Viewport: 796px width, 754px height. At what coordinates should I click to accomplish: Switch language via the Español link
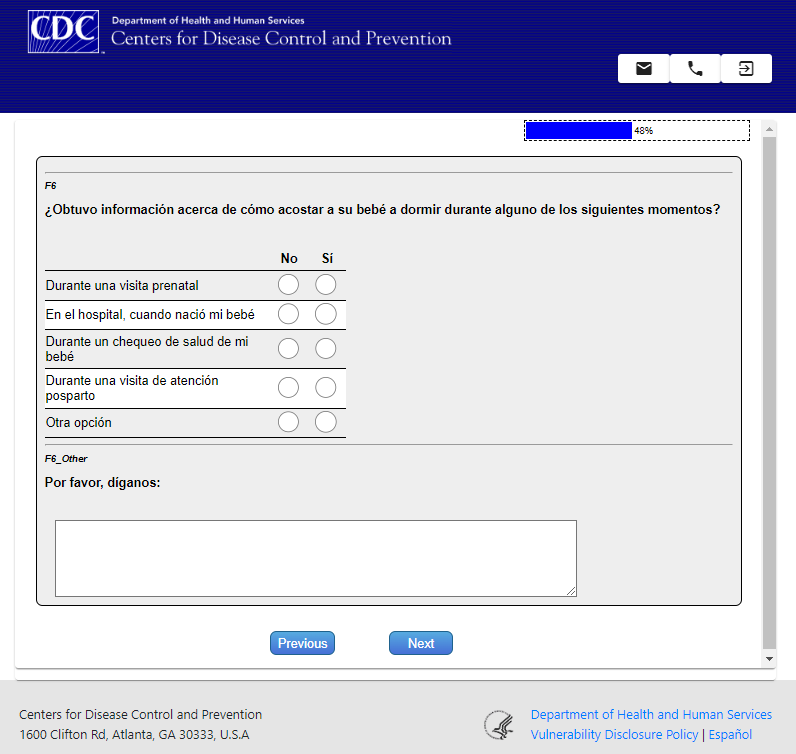[730, 735]
